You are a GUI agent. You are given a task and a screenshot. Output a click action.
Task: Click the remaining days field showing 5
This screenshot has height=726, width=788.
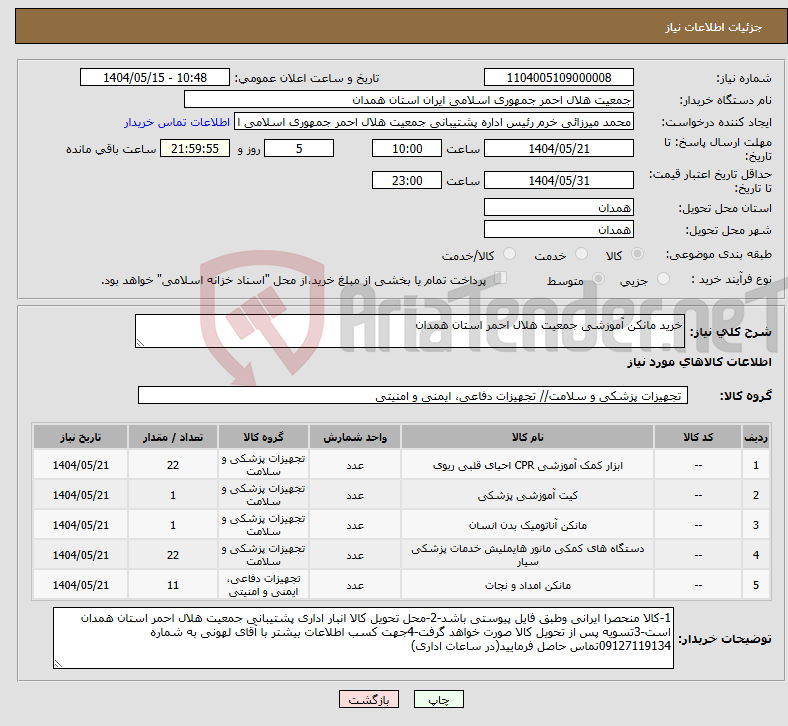[299, 149]
